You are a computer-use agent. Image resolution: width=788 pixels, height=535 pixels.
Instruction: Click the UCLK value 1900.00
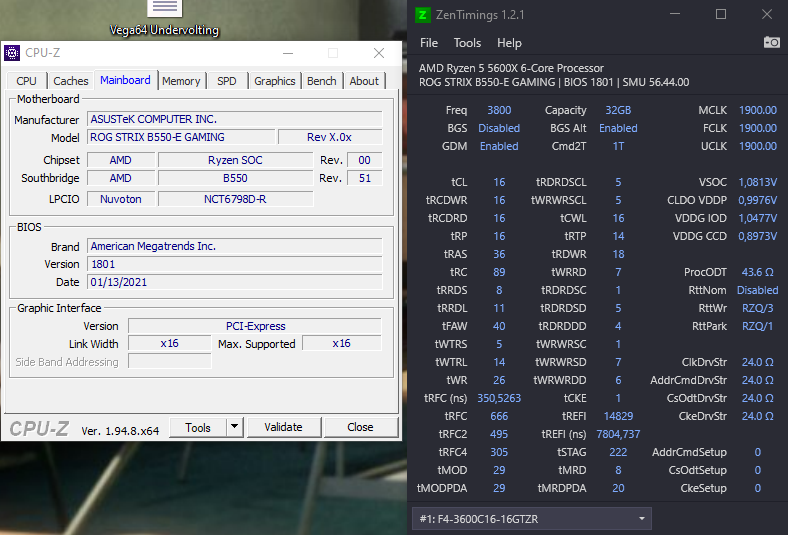(x=758, y=146)
